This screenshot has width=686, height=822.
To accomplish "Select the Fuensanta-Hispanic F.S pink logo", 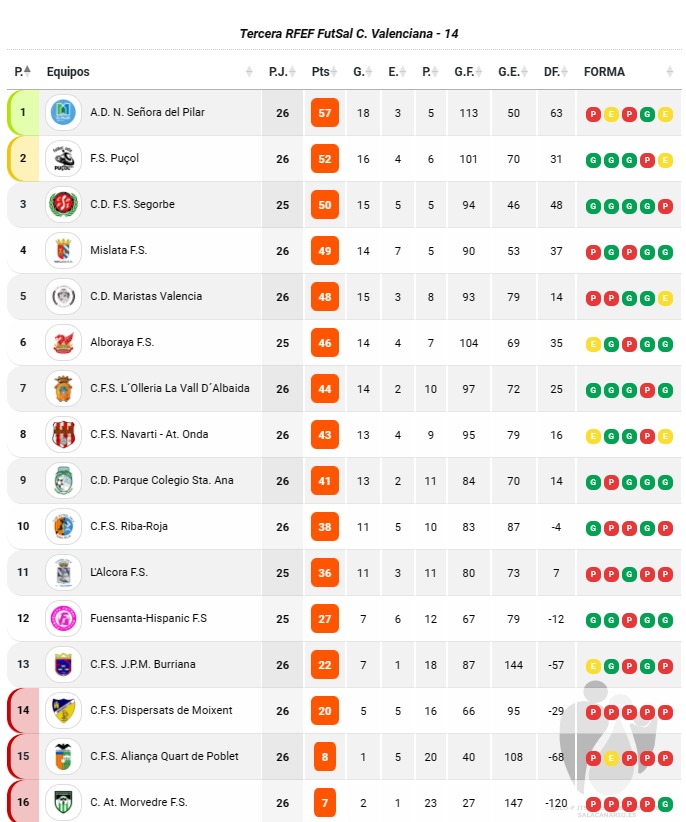I will (63, 619).
